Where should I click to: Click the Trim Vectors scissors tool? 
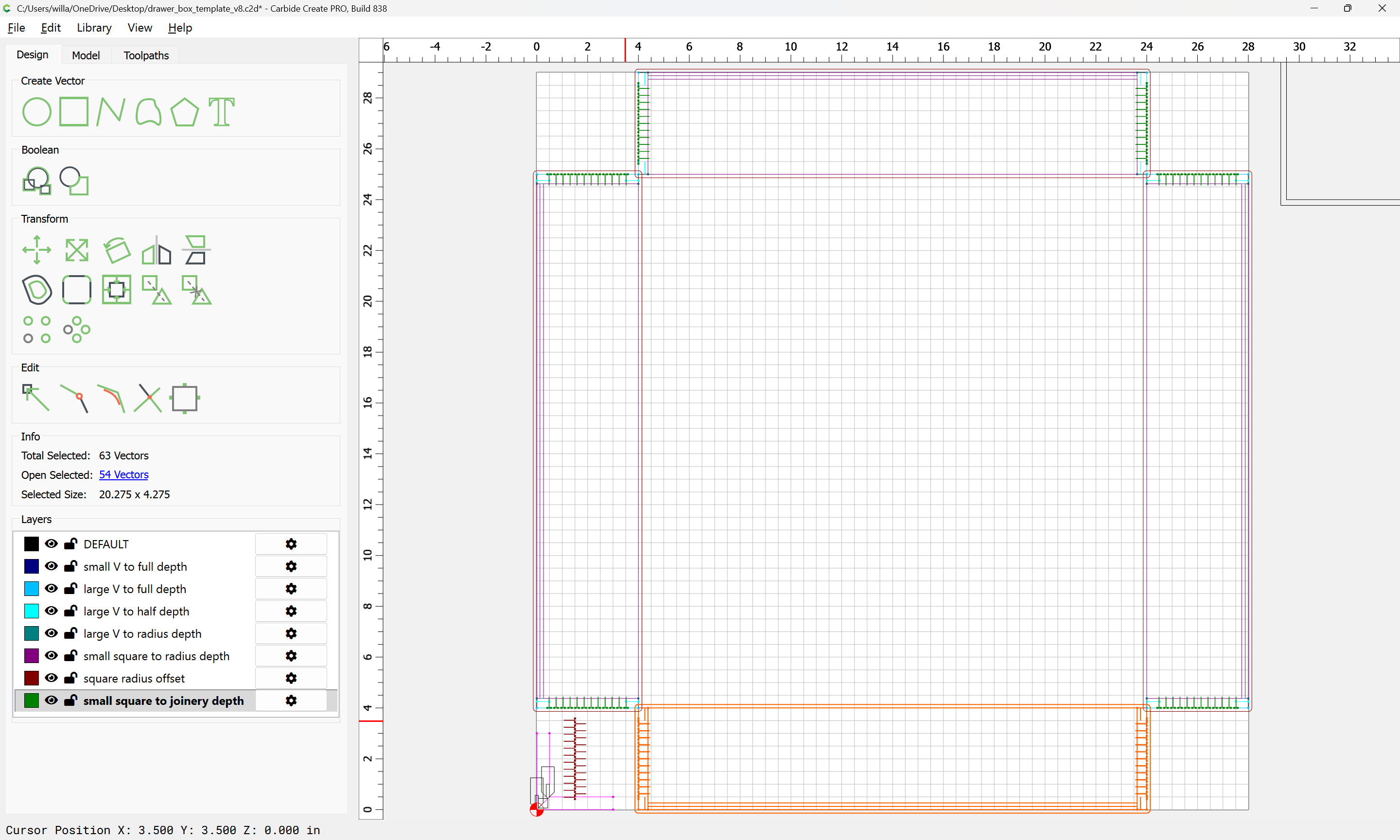tap(148, 398)
